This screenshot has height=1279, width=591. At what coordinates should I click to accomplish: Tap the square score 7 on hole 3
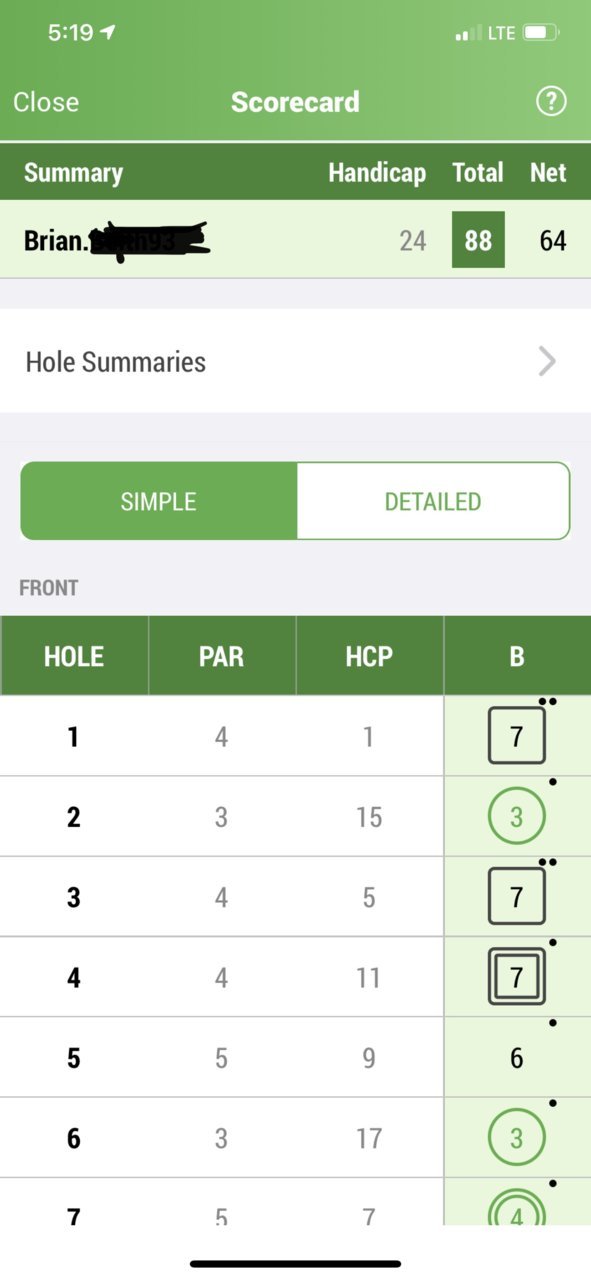coord(516,896)
